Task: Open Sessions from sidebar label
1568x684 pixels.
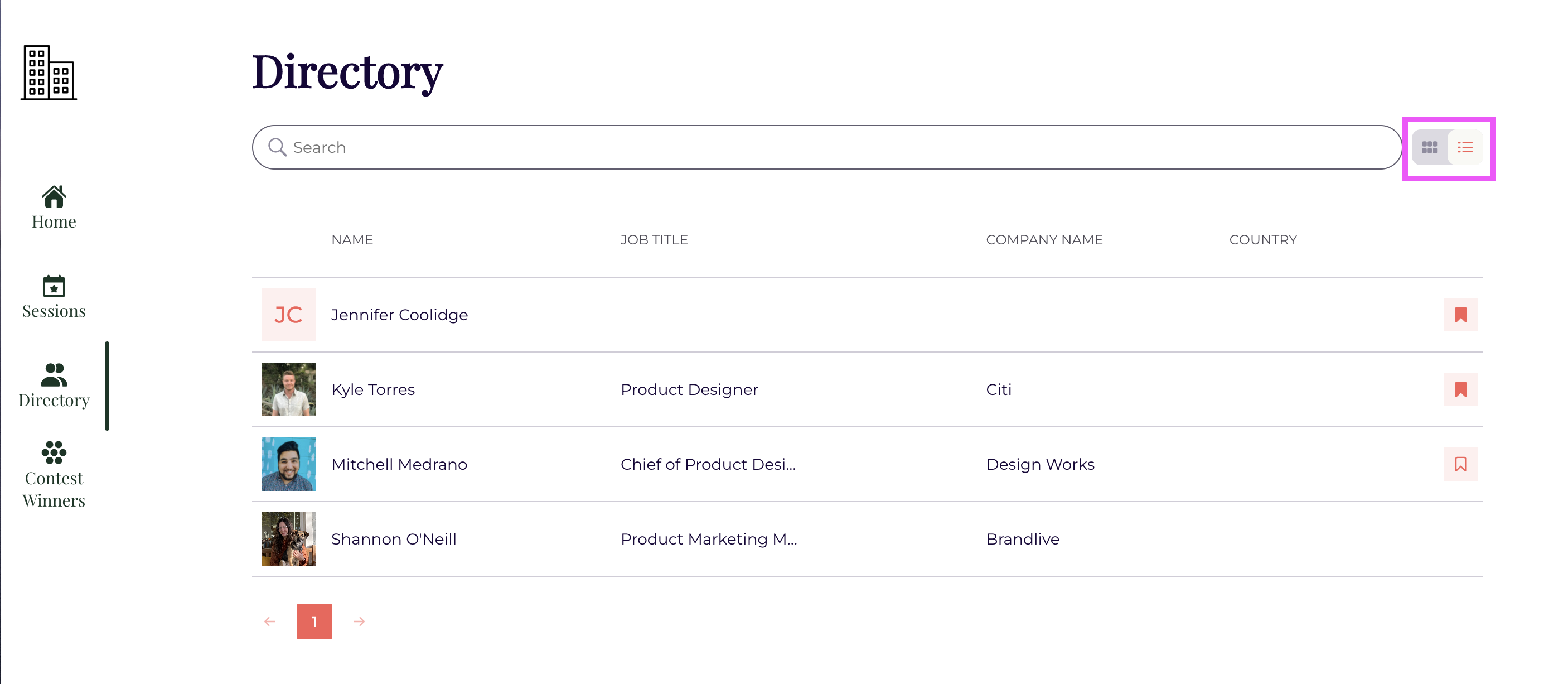Action: (54, 311)
